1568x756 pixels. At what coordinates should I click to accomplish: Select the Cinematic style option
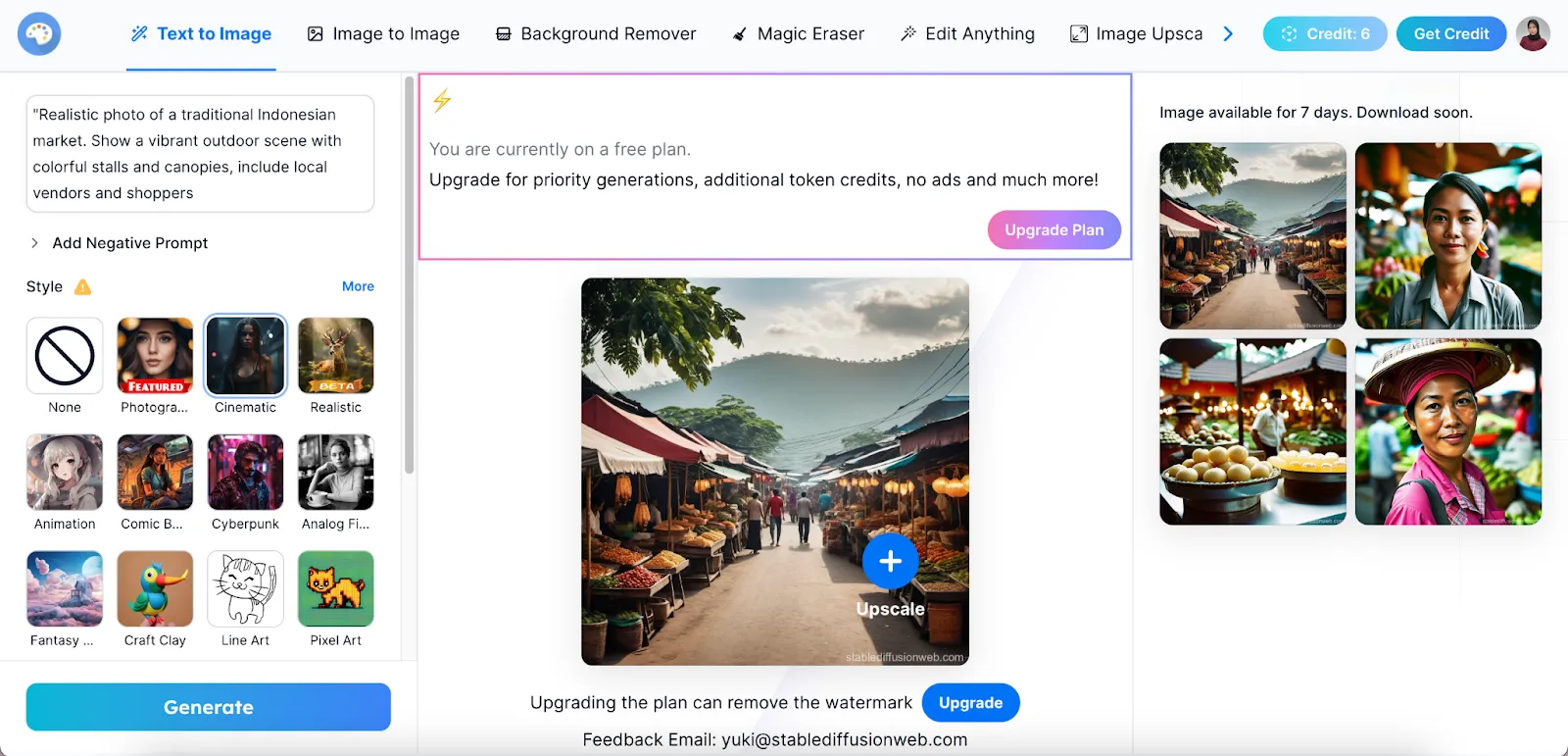coord(245,356)
